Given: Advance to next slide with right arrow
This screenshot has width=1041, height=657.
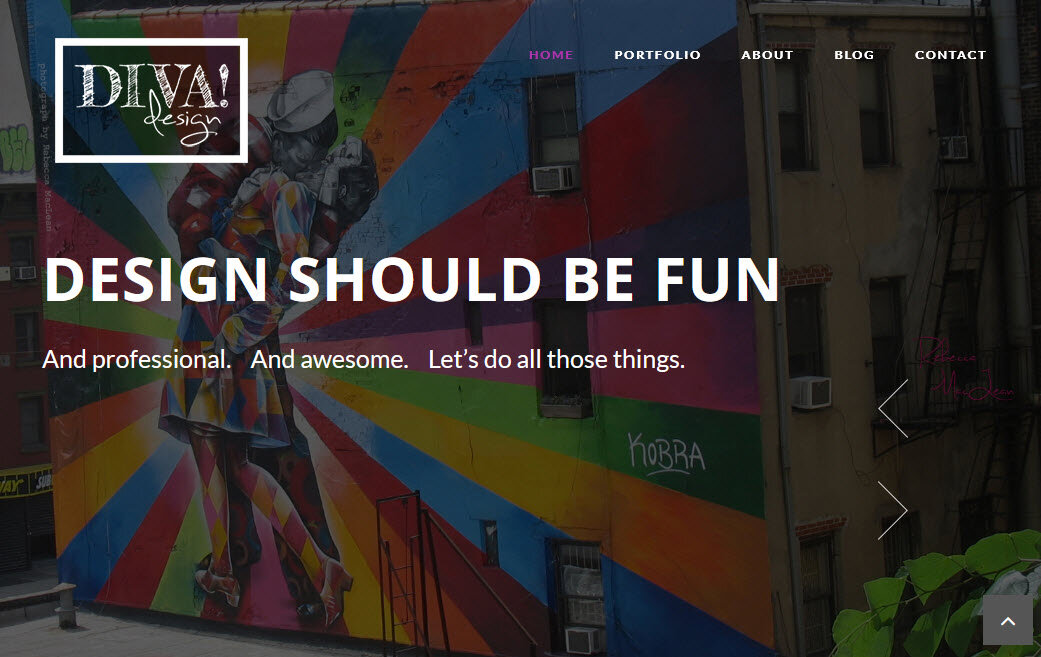Looking at the screenshot, I should pos(893,510).
